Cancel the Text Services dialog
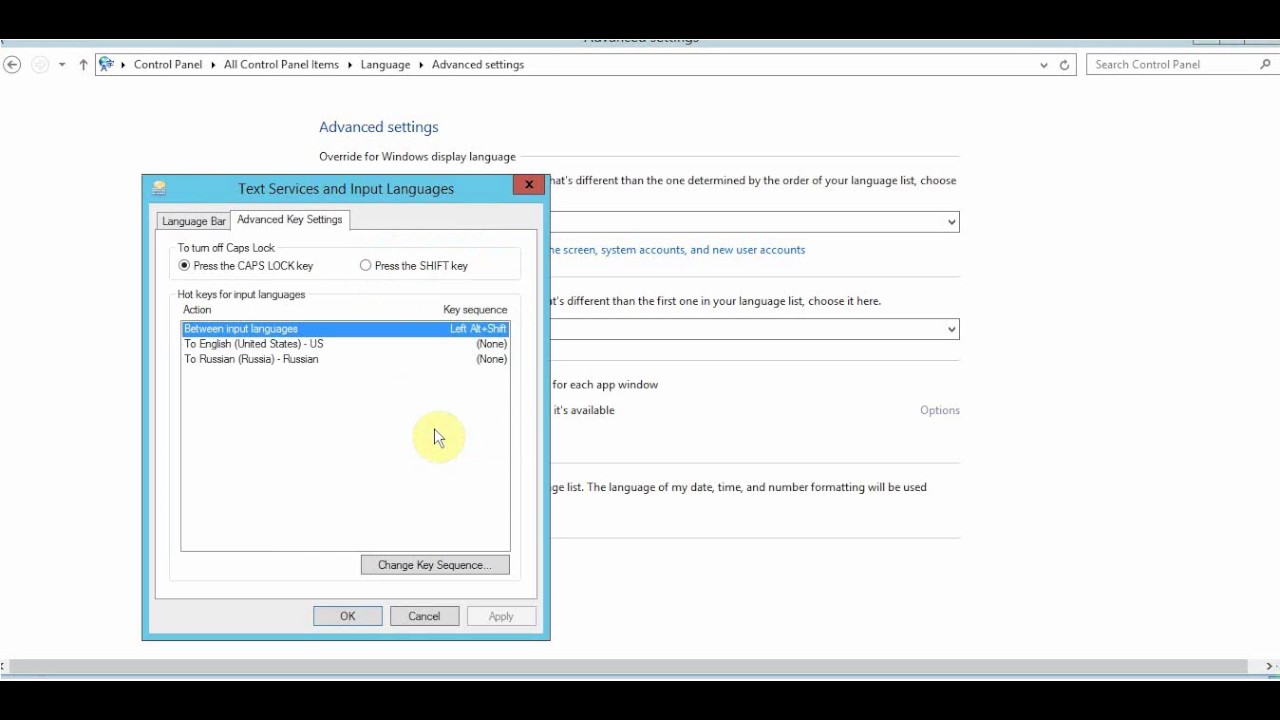 coord(424,616)
